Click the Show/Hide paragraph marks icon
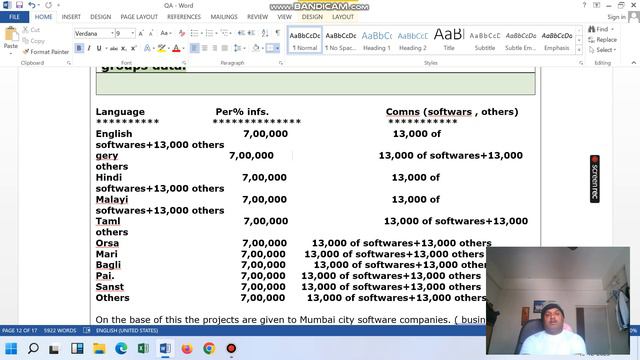This screenshot has height=360, width=640. [x=278, y=33]
